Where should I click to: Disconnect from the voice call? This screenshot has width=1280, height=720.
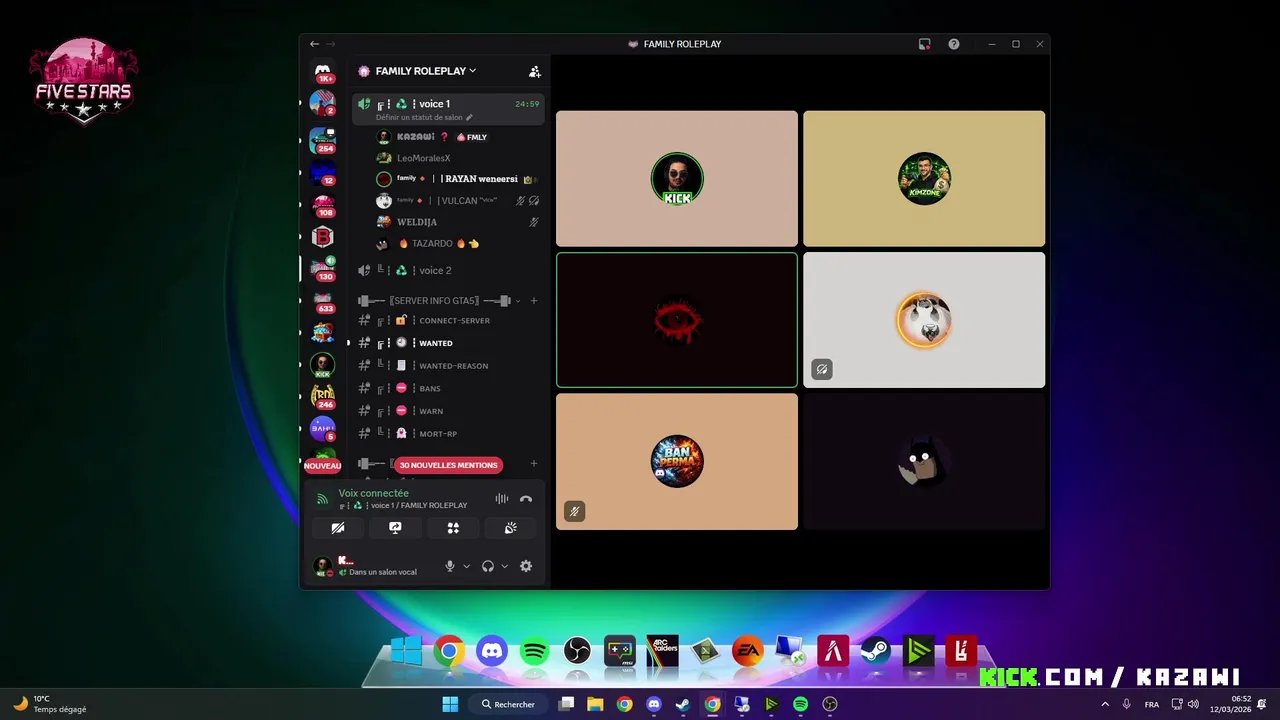tap(526, 498)
